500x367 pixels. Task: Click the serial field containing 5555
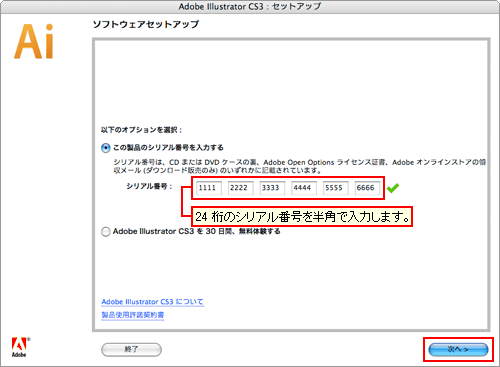coord(335,188)
